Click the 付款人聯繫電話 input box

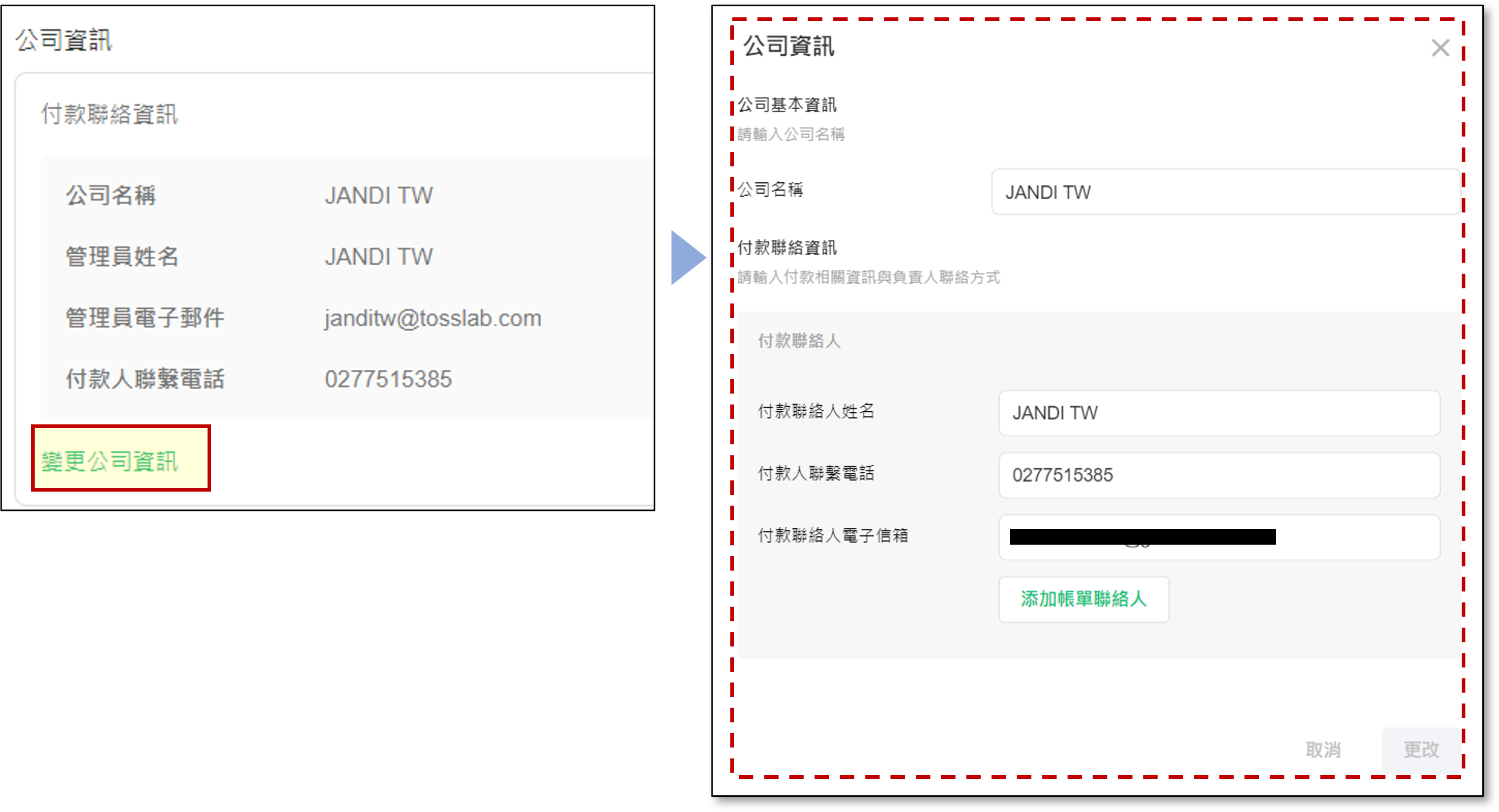tap(1219, 475)
